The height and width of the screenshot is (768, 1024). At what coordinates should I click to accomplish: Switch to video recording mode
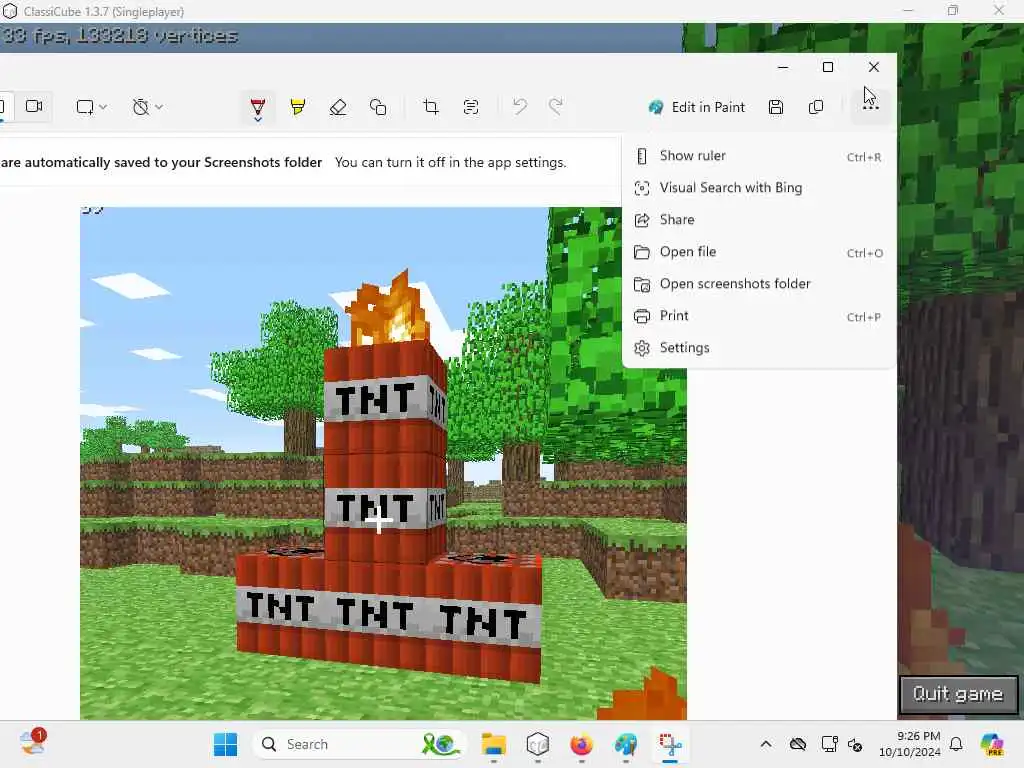coord(34,106)
